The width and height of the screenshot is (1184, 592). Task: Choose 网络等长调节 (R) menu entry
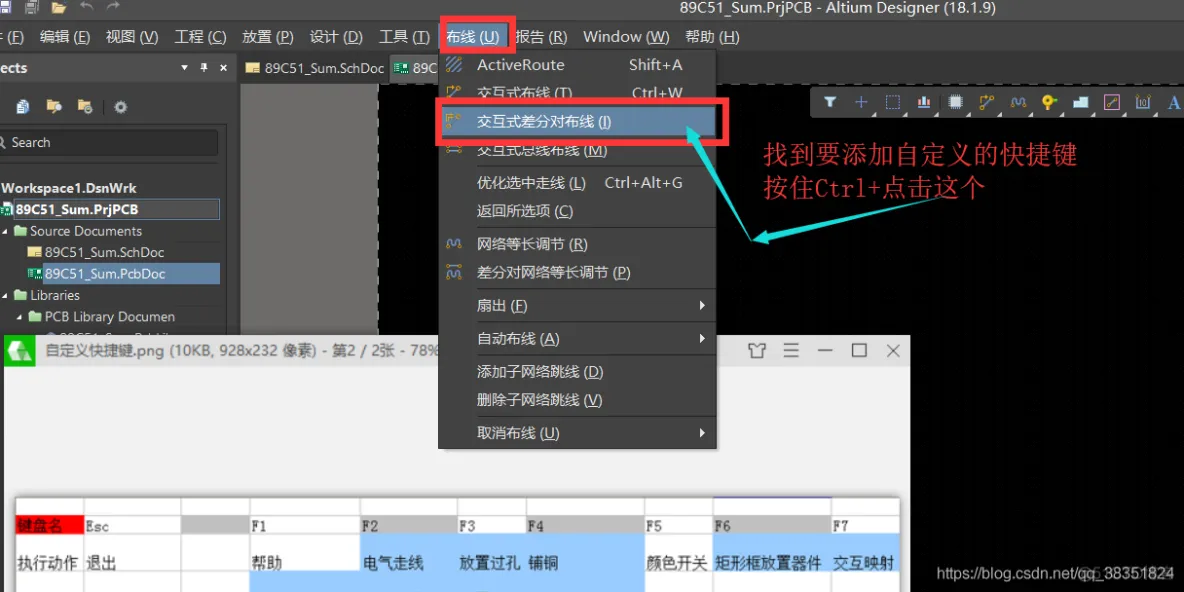point(578,244)
